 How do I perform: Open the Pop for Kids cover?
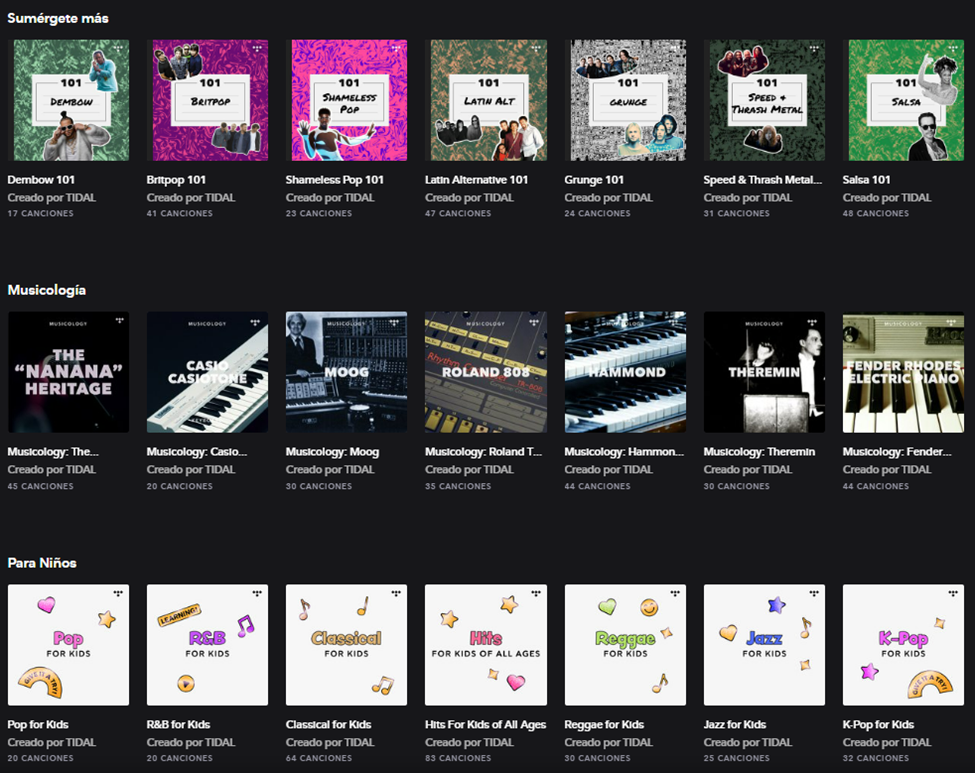click(x=68, y=645)
